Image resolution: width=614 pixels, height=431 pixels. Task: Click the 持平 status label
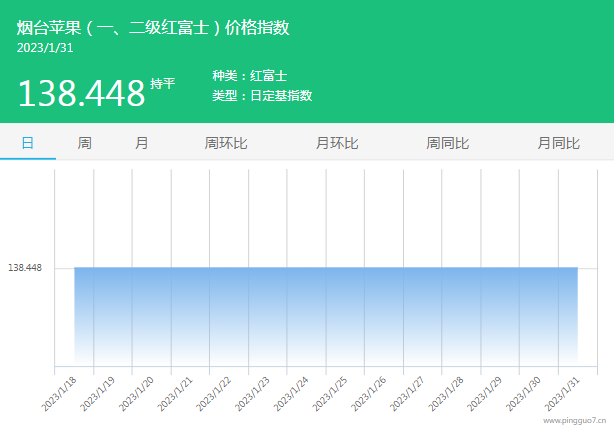click(x=163, y=83)
